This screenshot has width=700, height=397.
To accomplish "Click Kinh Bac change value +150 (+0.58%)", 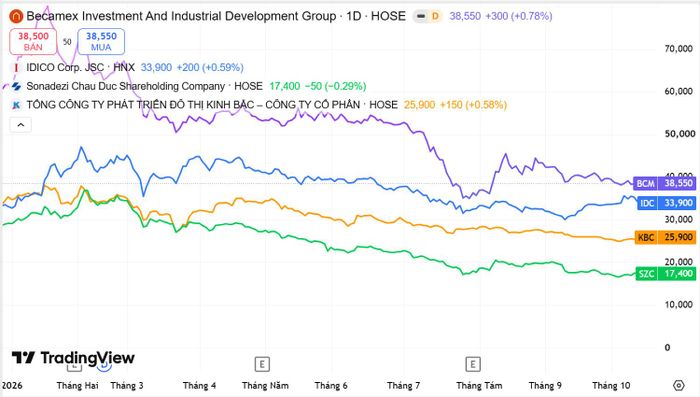I will coord(473,105).
